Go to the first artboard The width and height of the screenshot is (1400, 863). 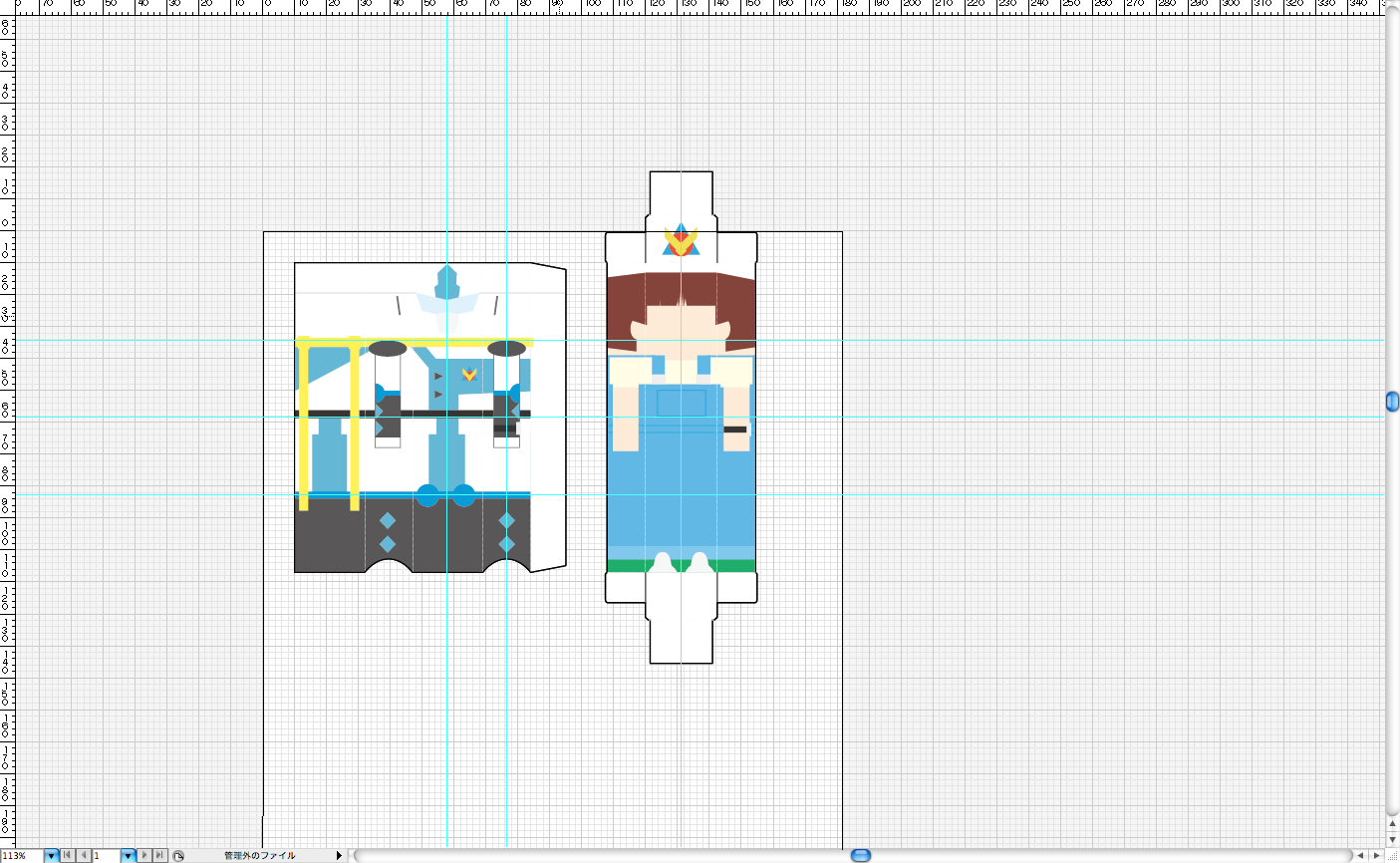pos(68,855)
